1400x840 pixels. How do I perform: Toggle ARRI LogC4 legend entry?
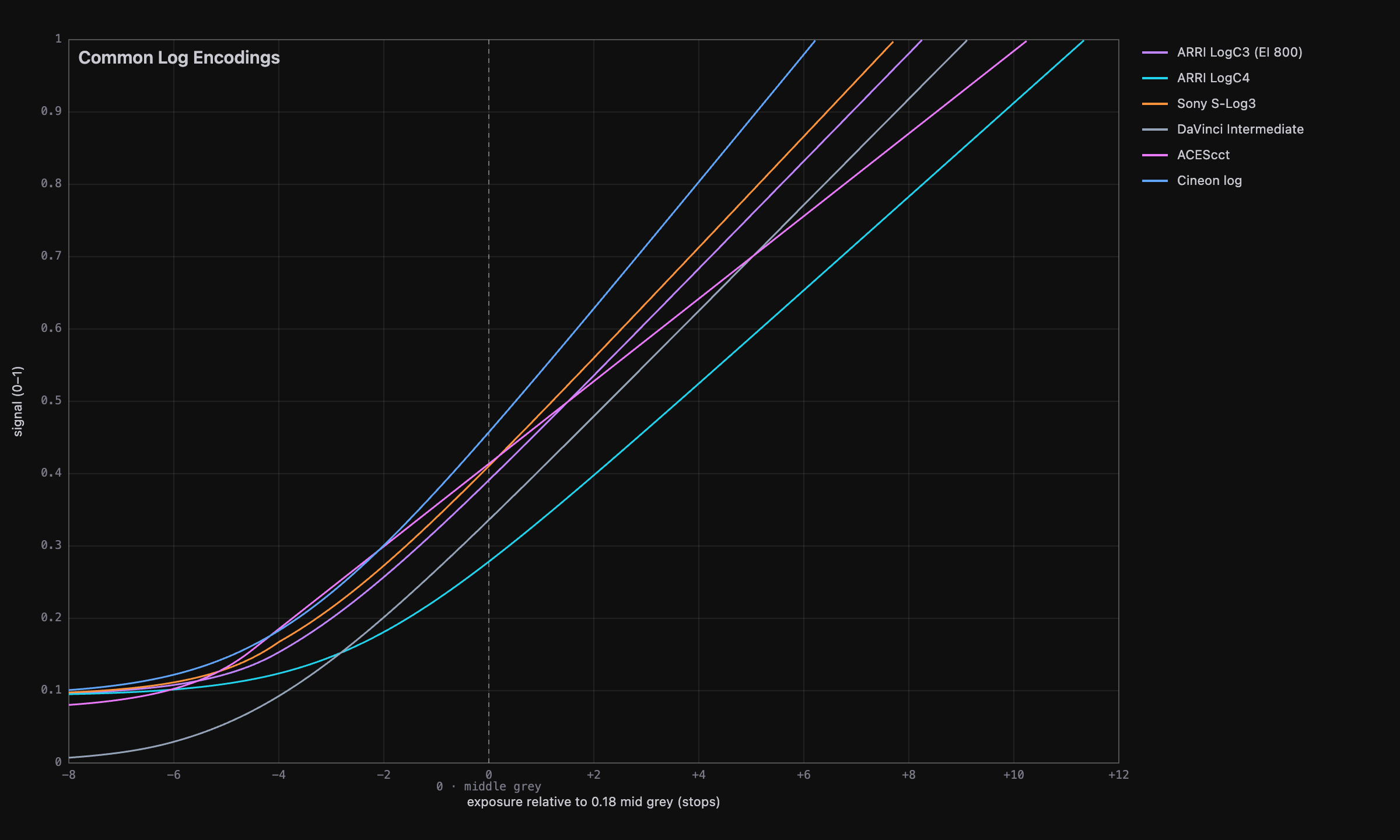coord(1196,78)
